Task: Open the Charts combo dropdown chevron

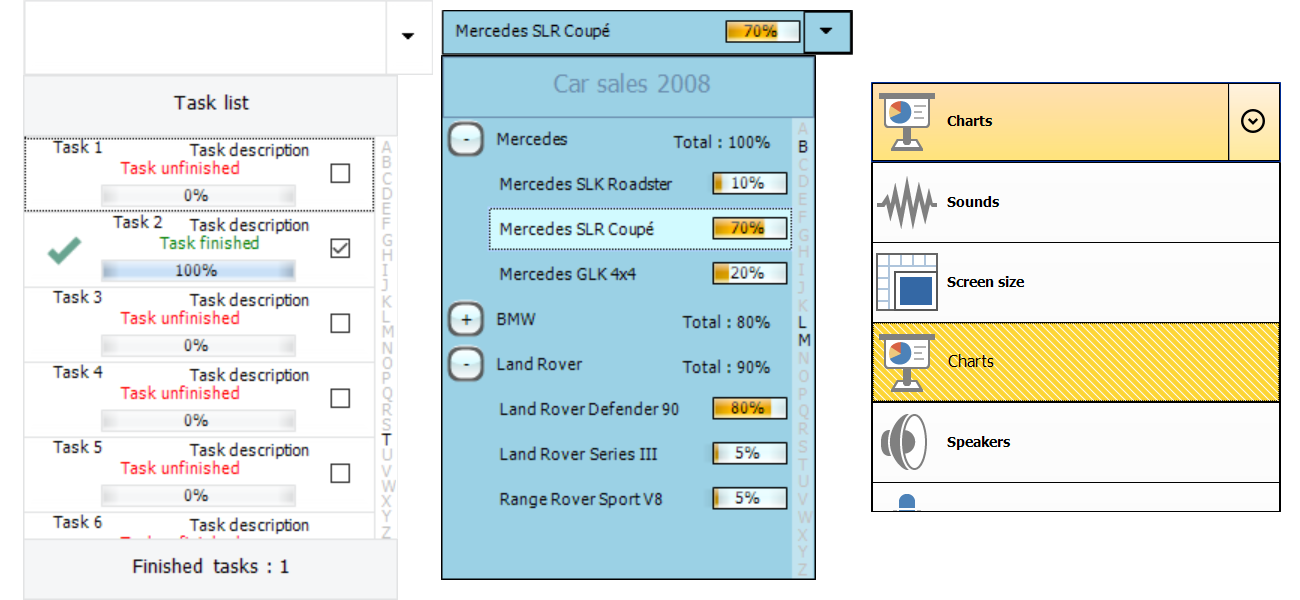Action: 1253,121
